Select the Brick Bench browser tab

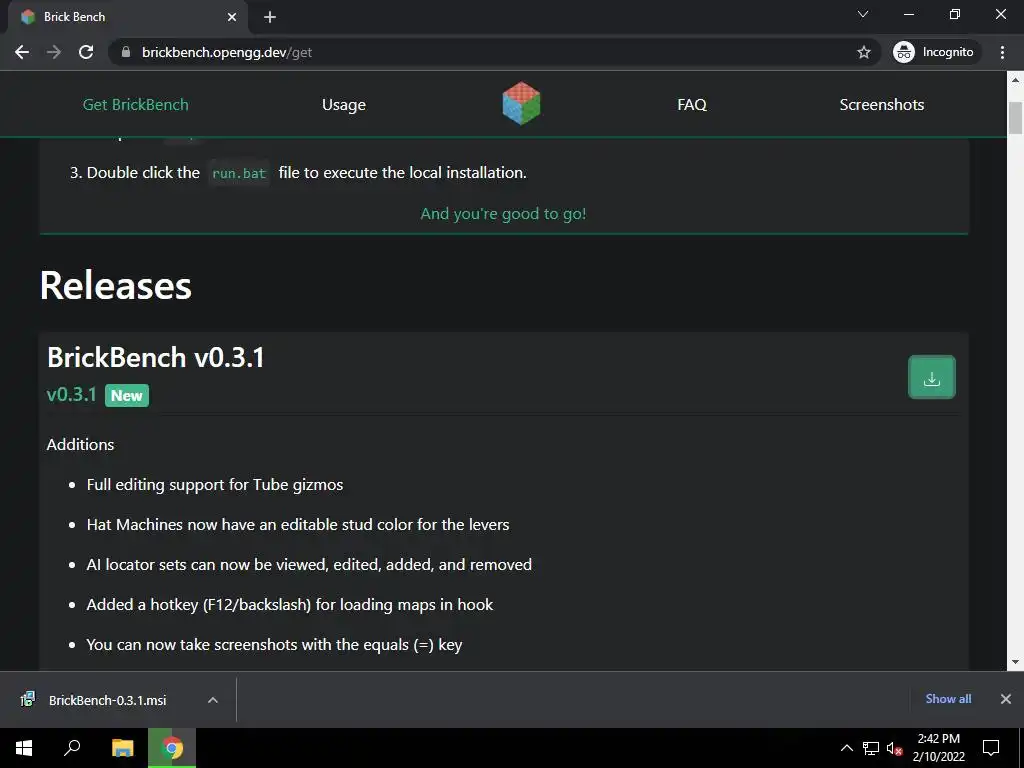[x=127, y=17]
